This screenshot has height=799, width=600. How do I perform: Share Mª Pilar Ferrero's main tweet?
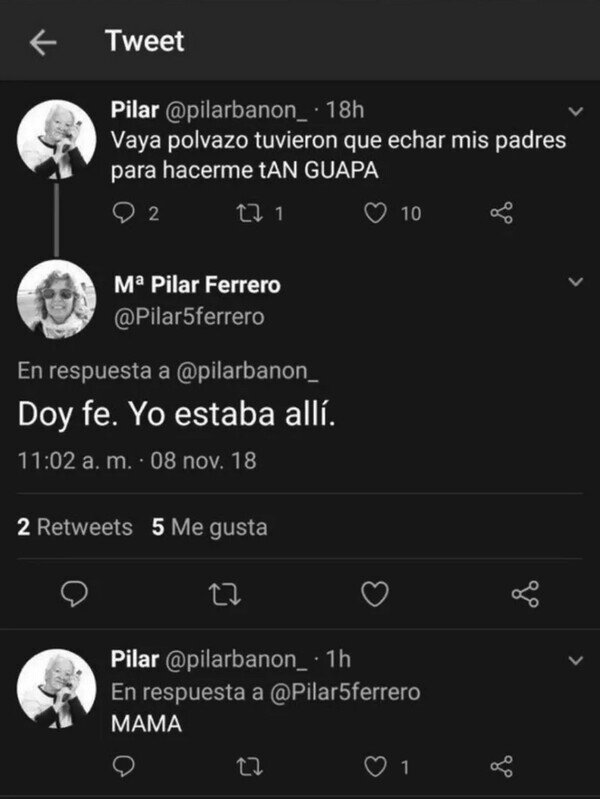pos(524,596)
